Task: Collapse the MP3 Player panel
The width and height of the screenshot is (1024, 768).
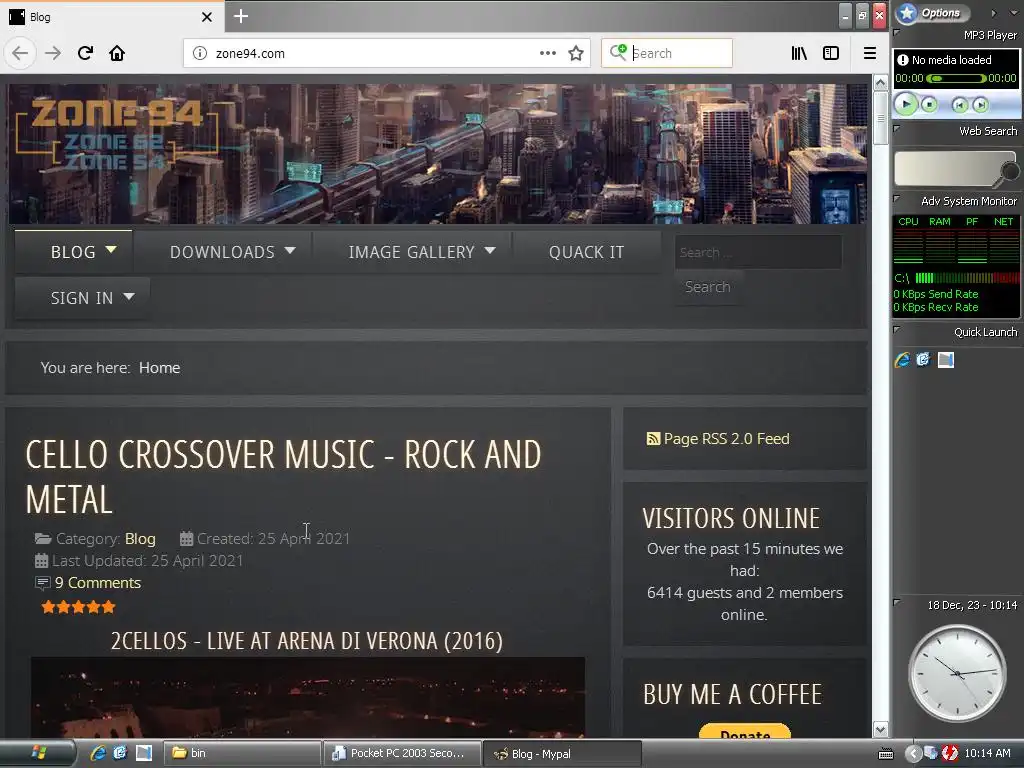Action: tap(897, 32)
